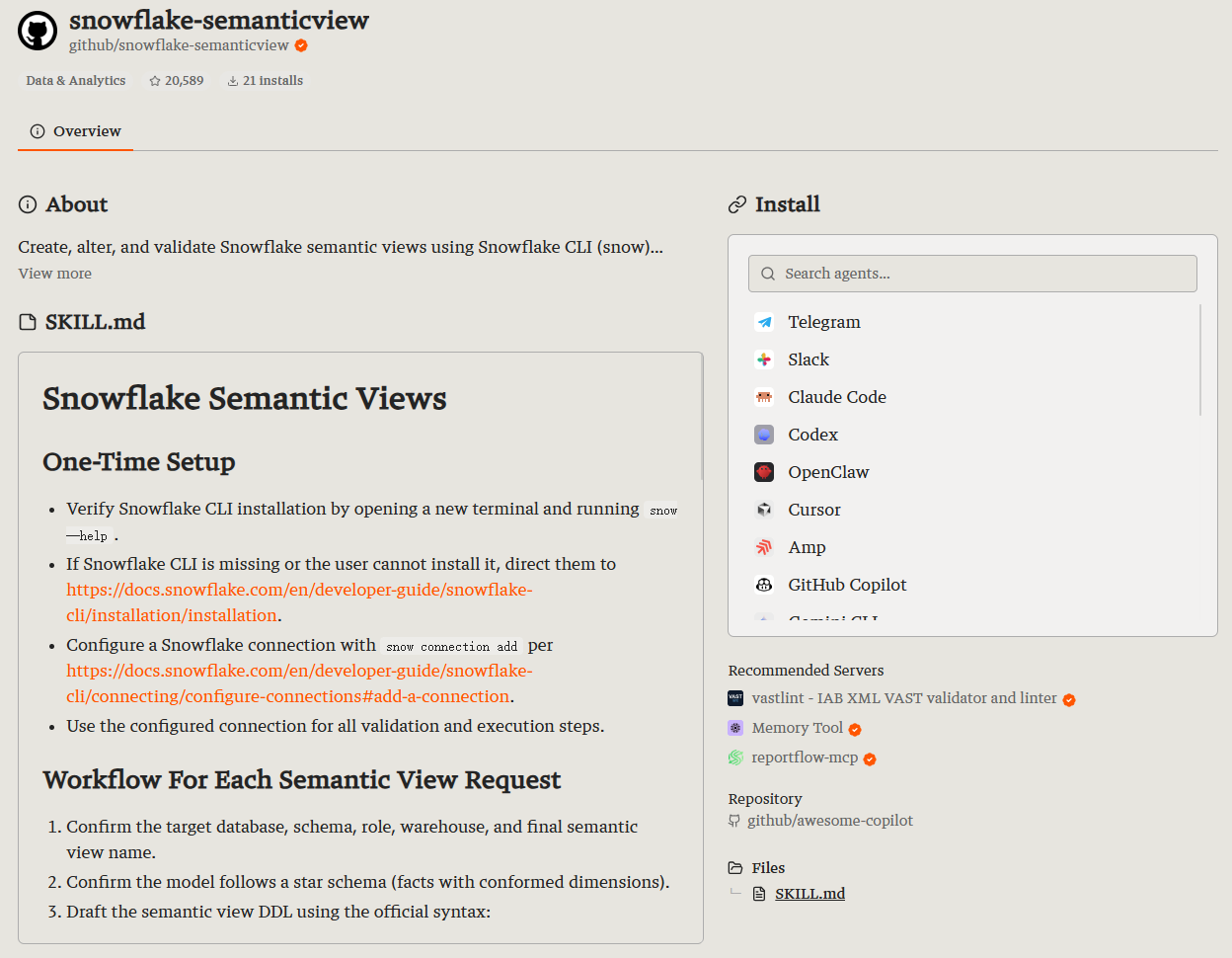1232x958 pixels.
Task: Click the repository fork icon
Action: pos(734,821)
